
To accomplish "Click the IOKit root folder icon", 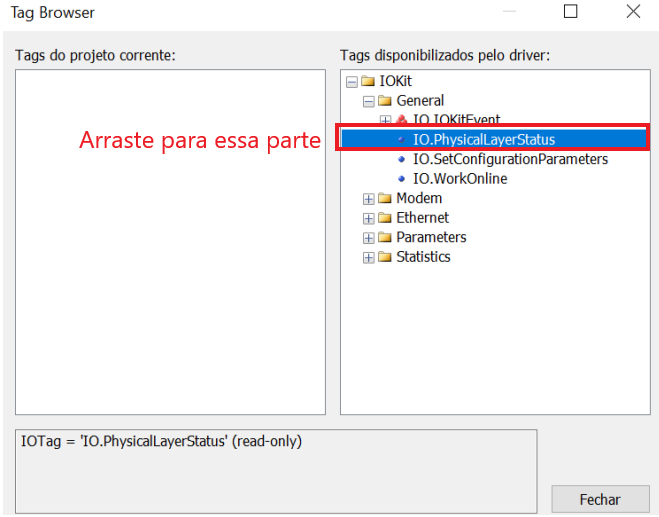I will pos(368,81).
